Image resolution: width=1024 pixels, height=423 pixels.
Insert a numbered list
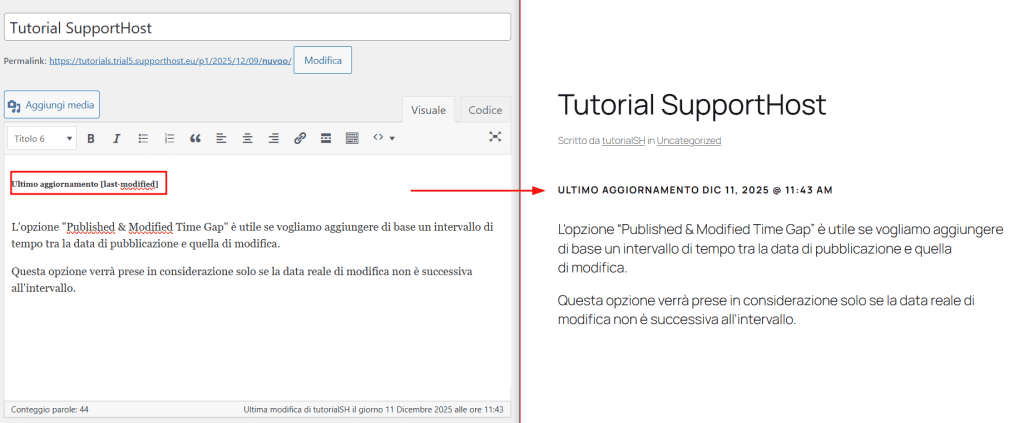(169, 138)
